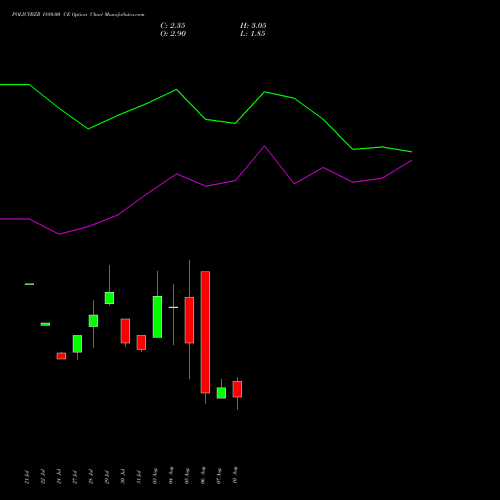Screen dimensions: 500x500
Task: Click the "07 Aug" date axis label
Action: 219,476
